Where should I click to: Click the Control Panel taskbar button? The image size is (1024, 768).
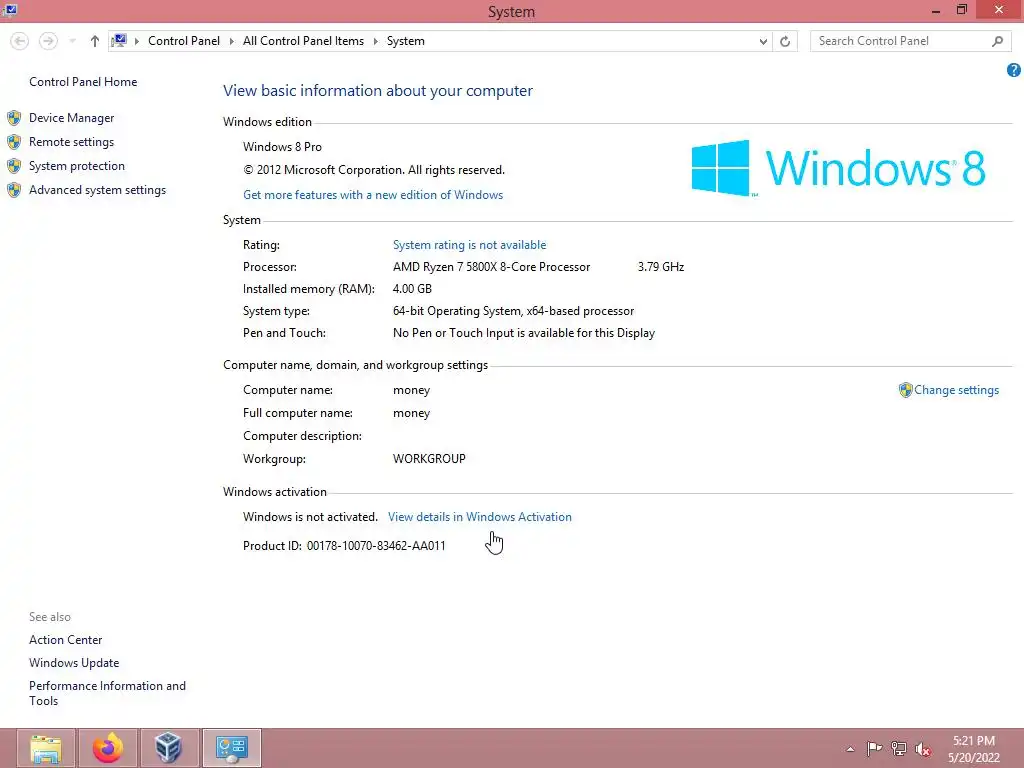click(x=232, y=748)
